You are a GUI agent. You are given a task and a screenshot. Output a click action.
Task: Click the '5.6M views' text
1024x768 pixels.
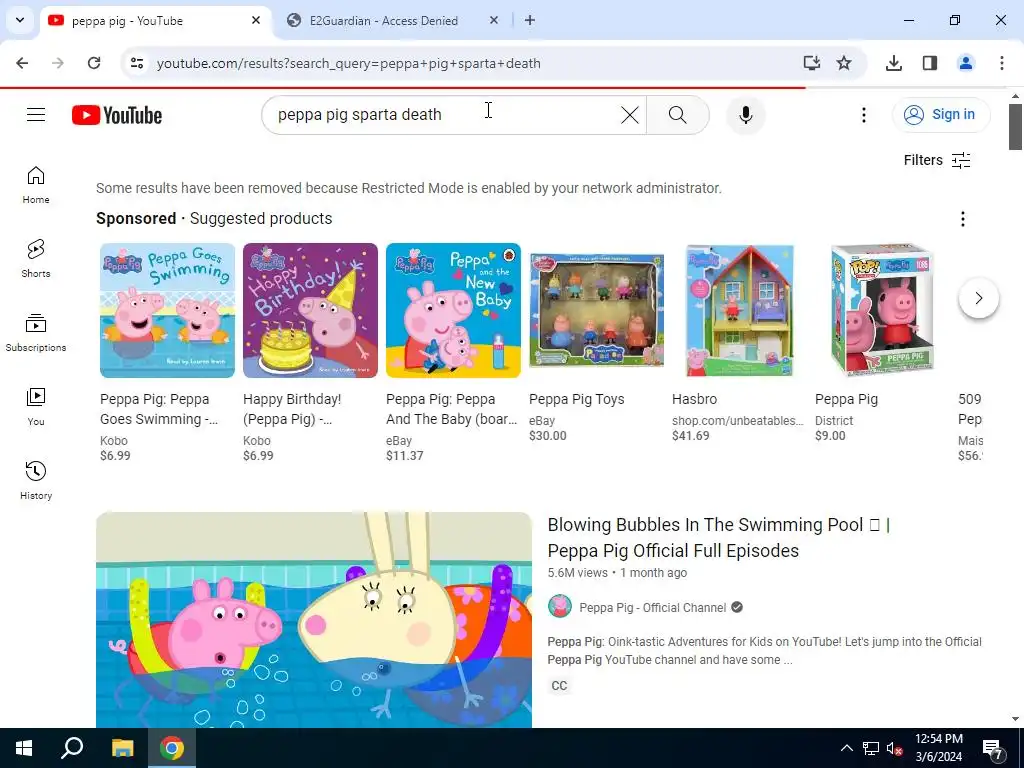pyautogui.click(x=577, y=573)
